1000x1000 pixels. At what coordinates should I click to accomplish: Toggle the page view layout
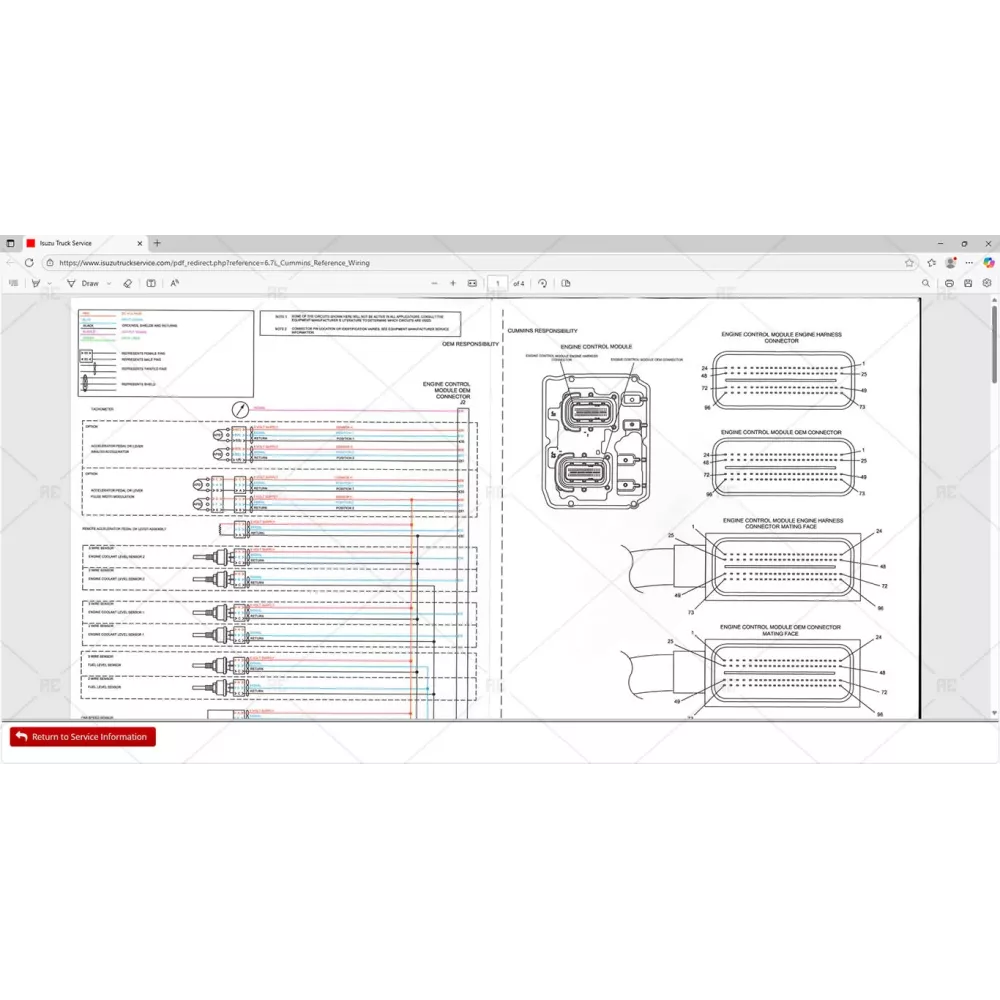pos(566,283)
